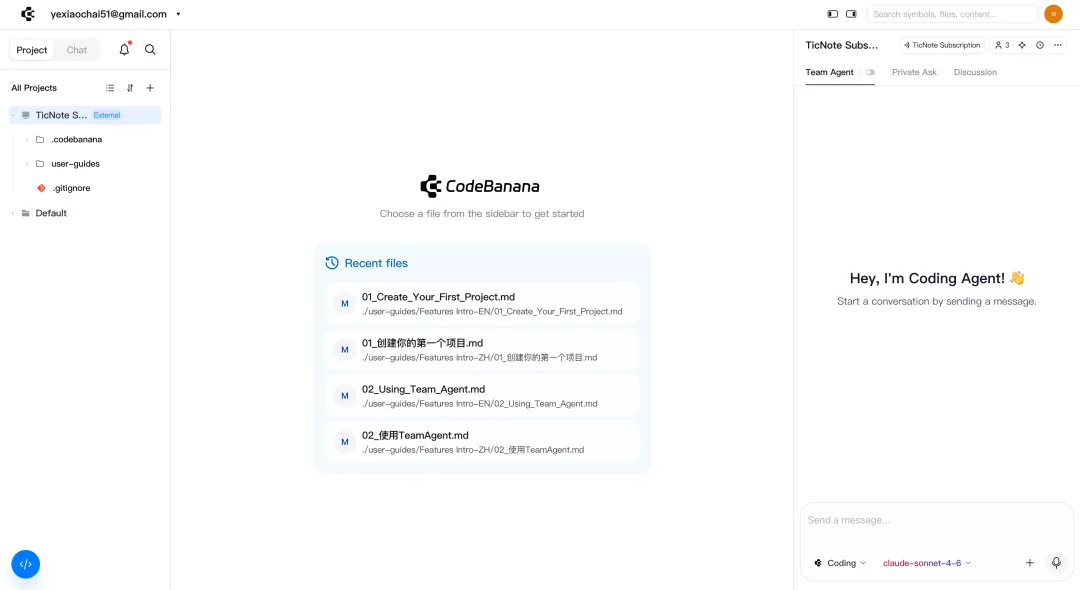Switch to the Team Agent tab
Viewport: 1080px width, 590px height.
pos(829,72)
